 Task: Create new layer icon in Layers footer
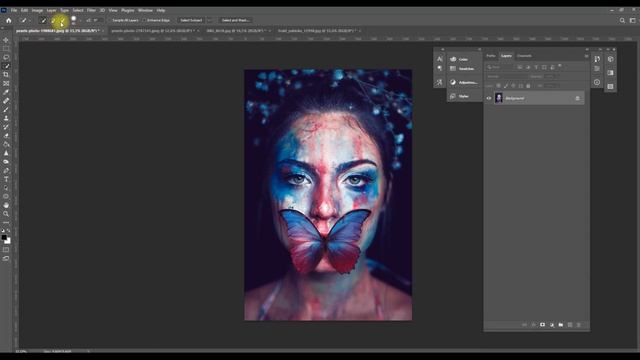pos(570,325)
